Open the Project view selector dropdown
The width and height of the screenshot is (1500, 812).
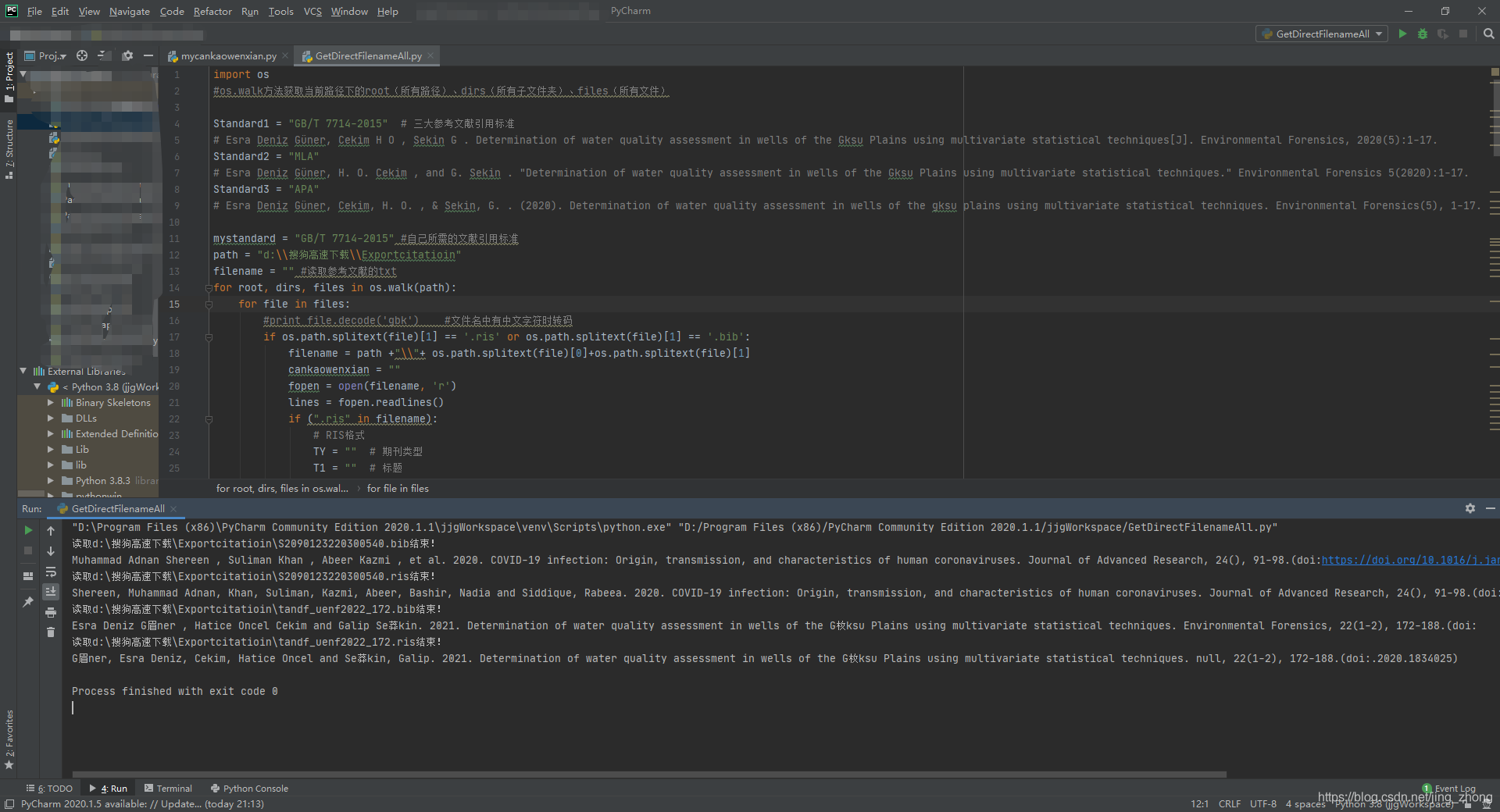tap(45, 55)
